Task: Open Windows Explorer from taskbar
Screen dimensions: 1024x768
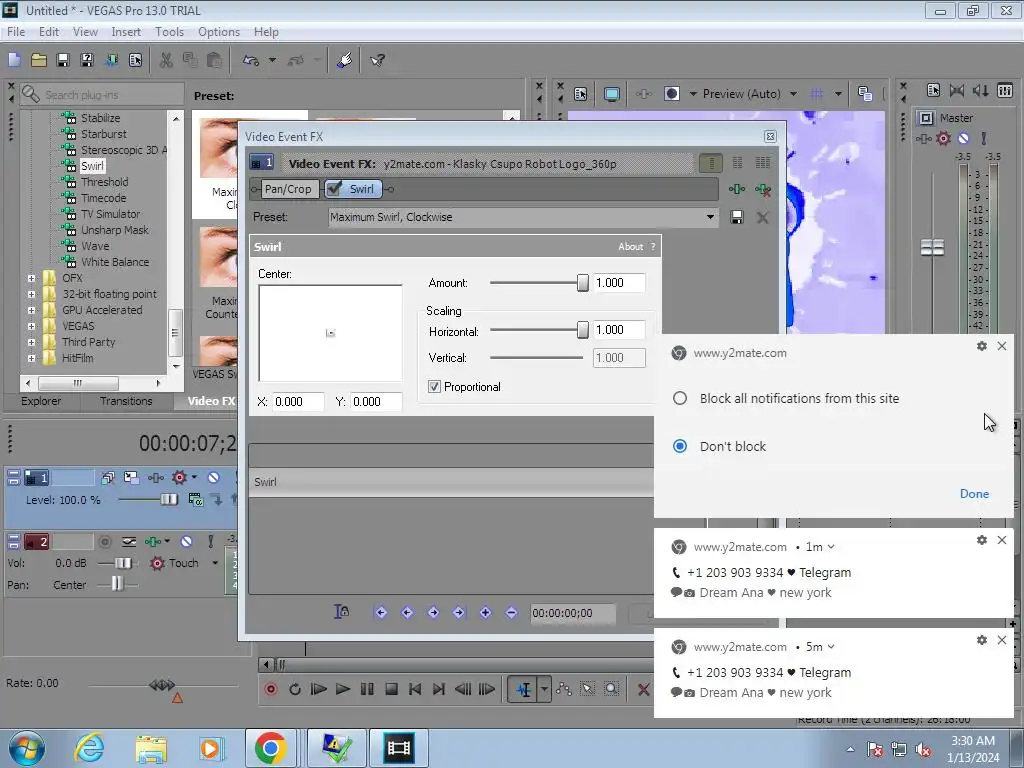Action: [x=151, y=748]
